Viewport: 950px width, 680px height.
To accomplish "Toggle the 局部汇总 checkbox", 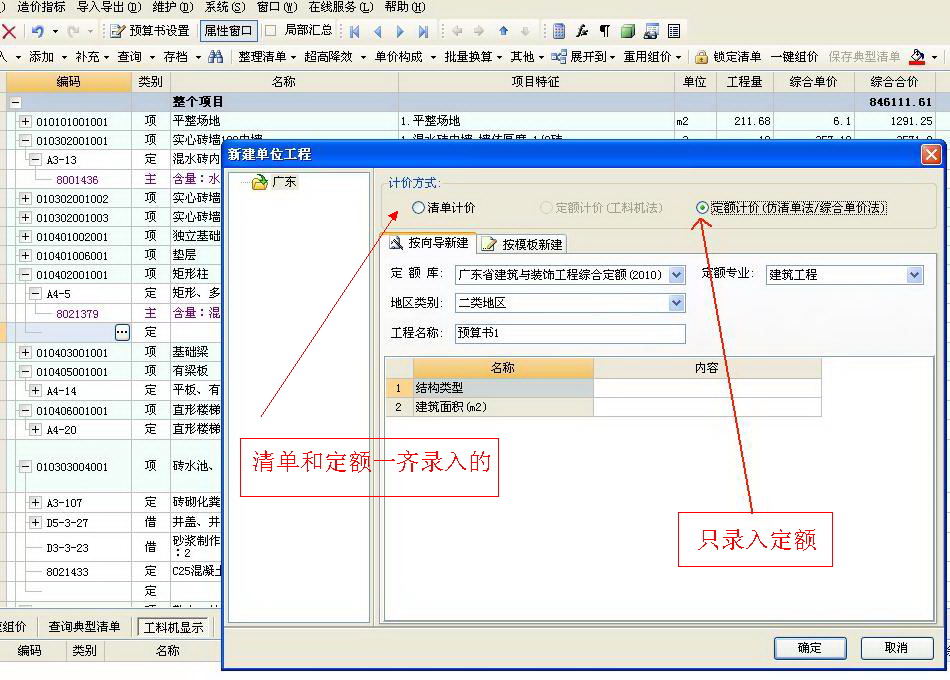I will pos(271,30).
